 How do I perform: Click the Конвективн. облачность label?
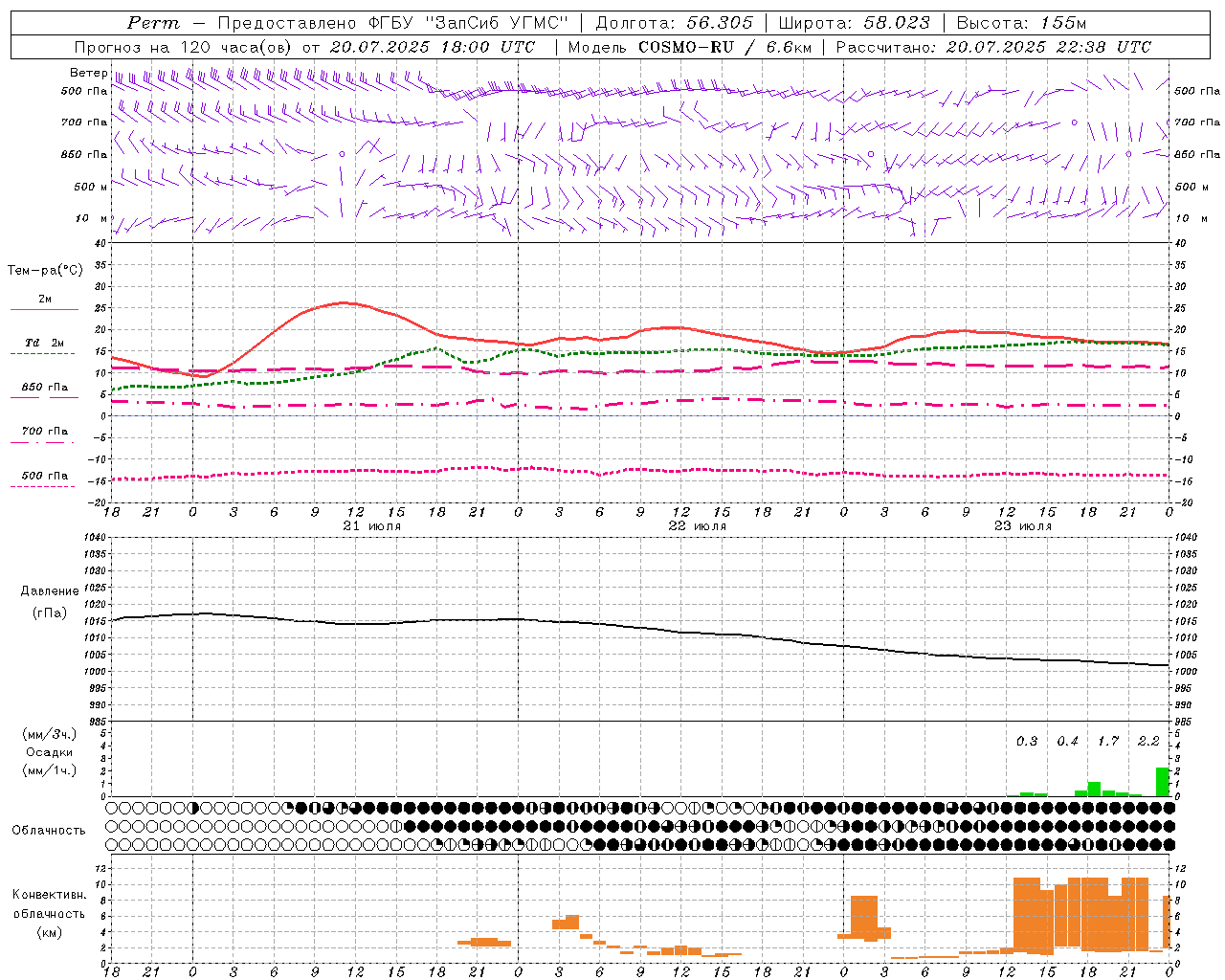[49, 903]
